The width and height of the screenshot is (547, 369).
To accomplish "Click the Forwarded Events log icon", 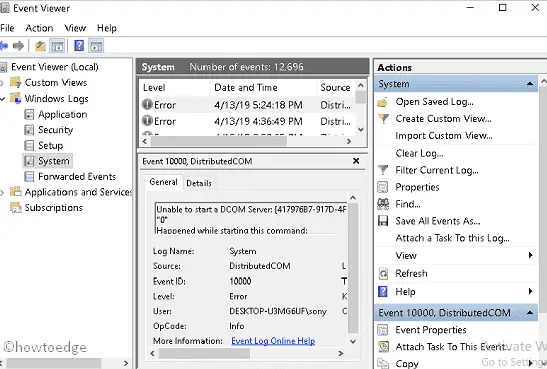I will coord(29,176).
